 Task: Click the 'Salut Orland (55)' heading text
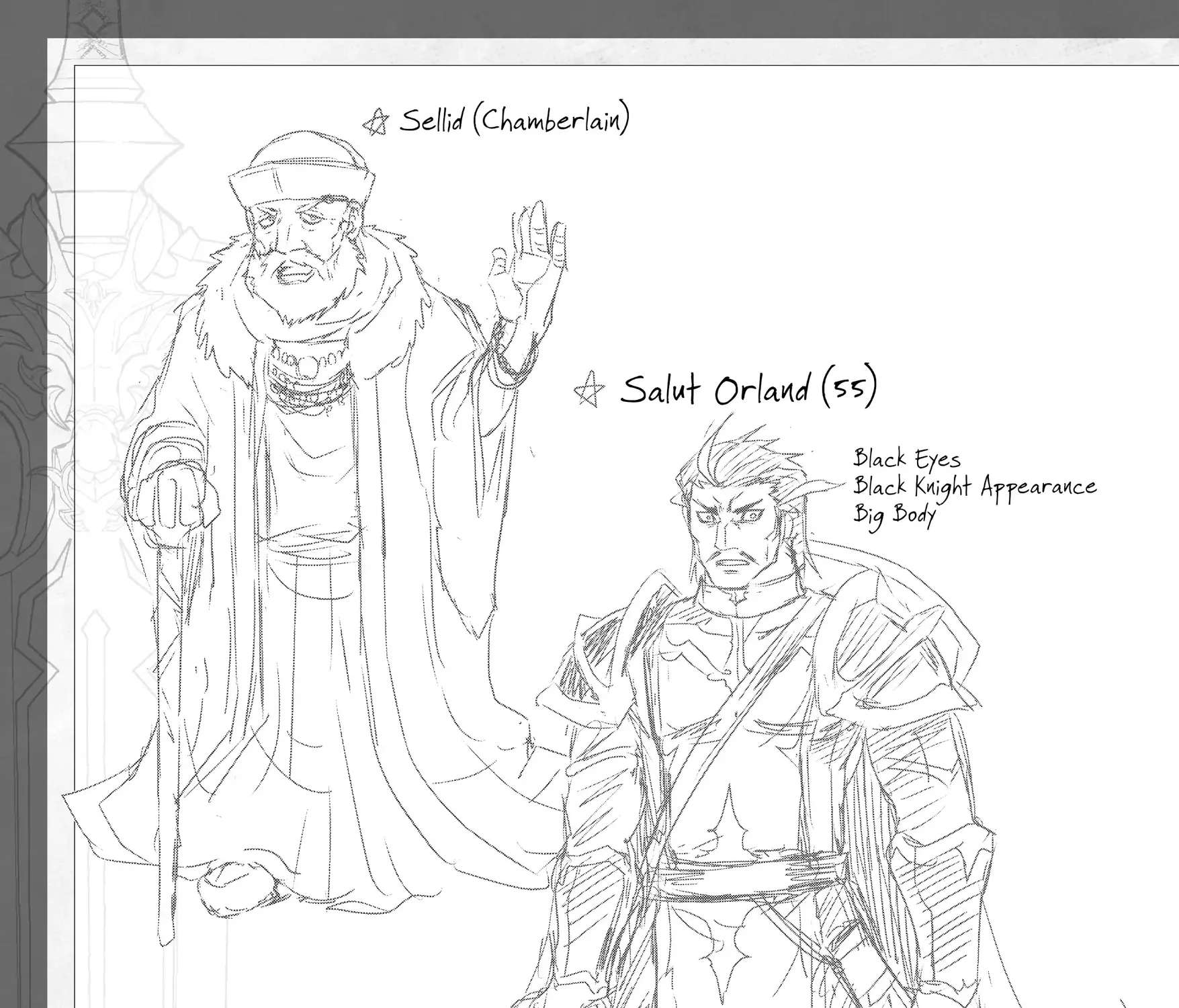click(x=748, y=386)
